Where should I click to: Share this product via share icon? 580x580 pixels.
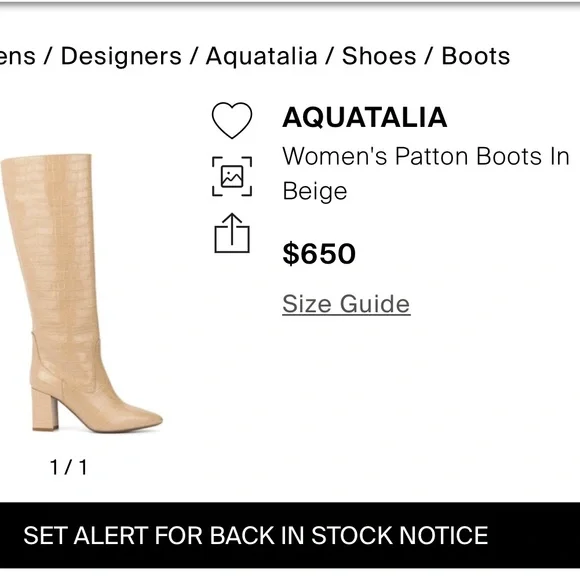click(x=232, y=233)
